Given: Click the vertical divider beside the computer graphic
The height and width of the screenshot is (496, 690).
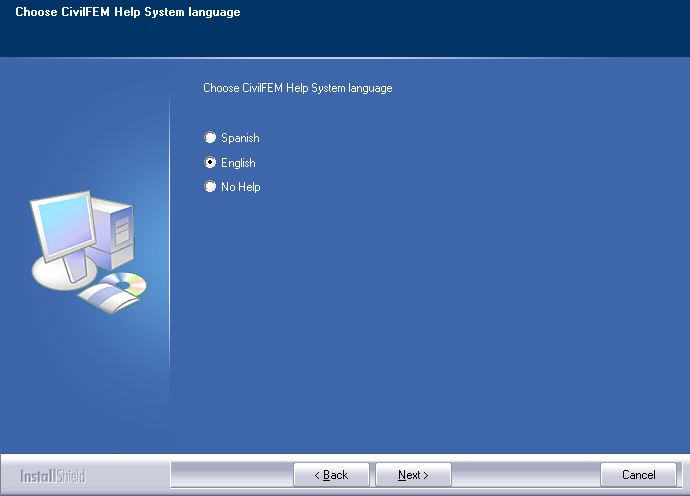Looking at the screenshot, I should click(x=170, y=250).
